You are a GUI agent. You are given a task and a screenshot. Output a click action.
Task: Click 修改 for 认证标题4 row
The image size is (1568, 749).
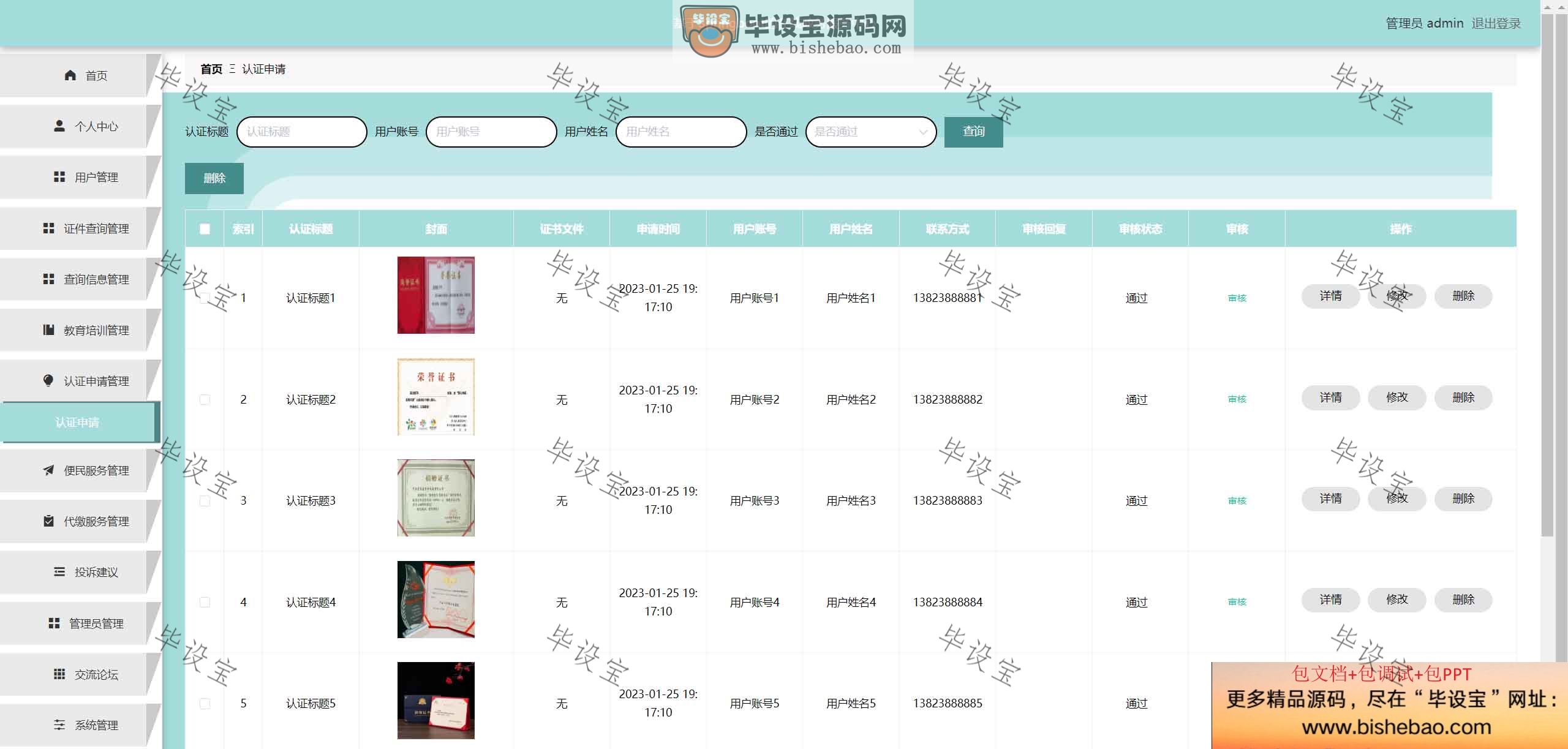click(1396, 600)
